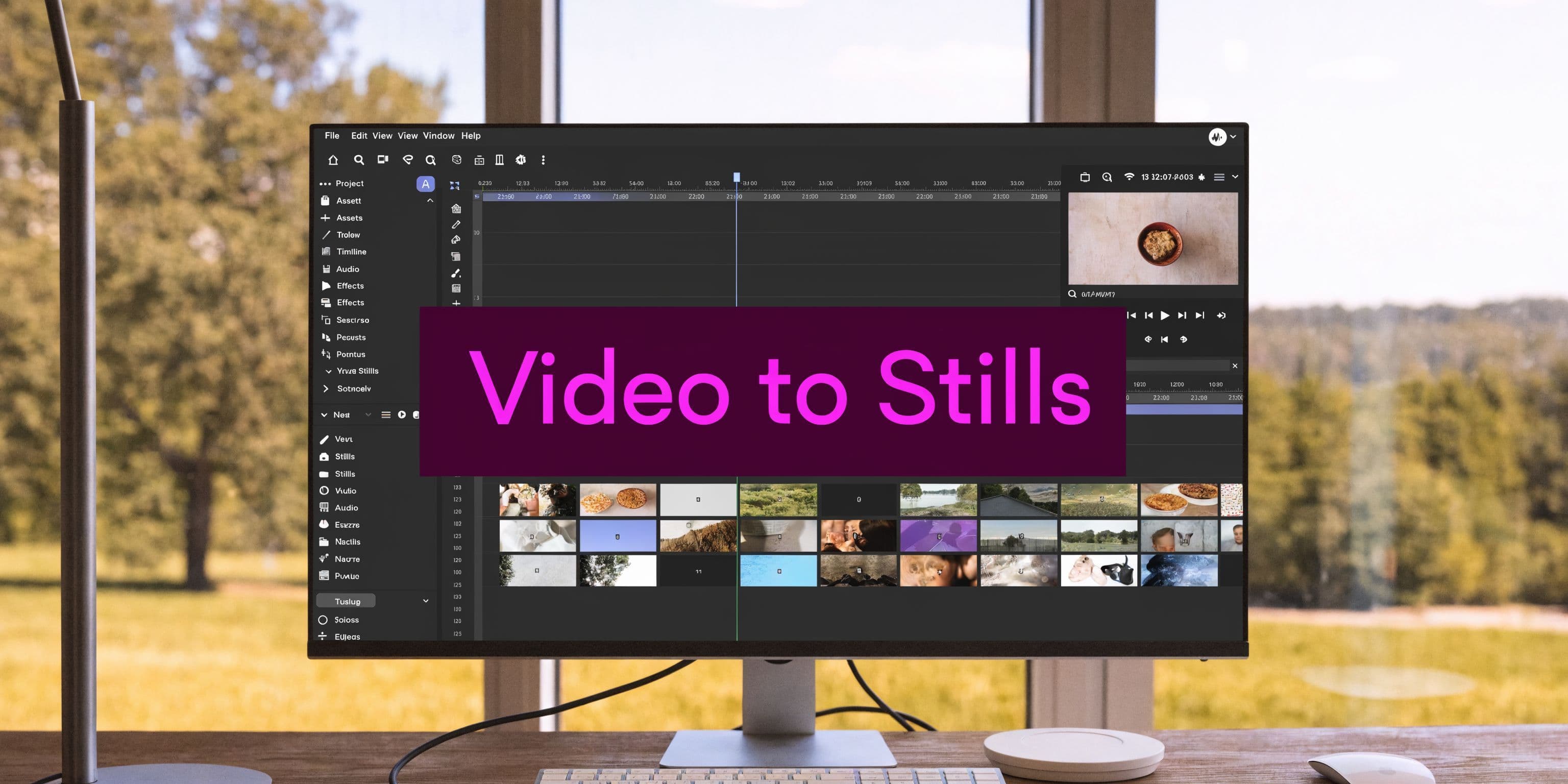Select the two-pizzas thumbnail in the top row
This screenshot has height=784, width=1568.
[x=618, y=500]
